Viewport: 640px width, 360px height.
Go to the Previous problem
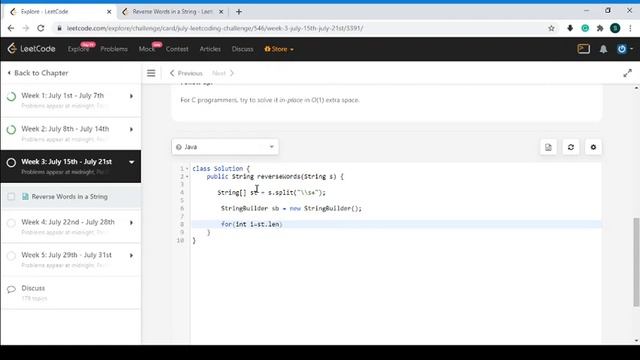coord(186,73)
